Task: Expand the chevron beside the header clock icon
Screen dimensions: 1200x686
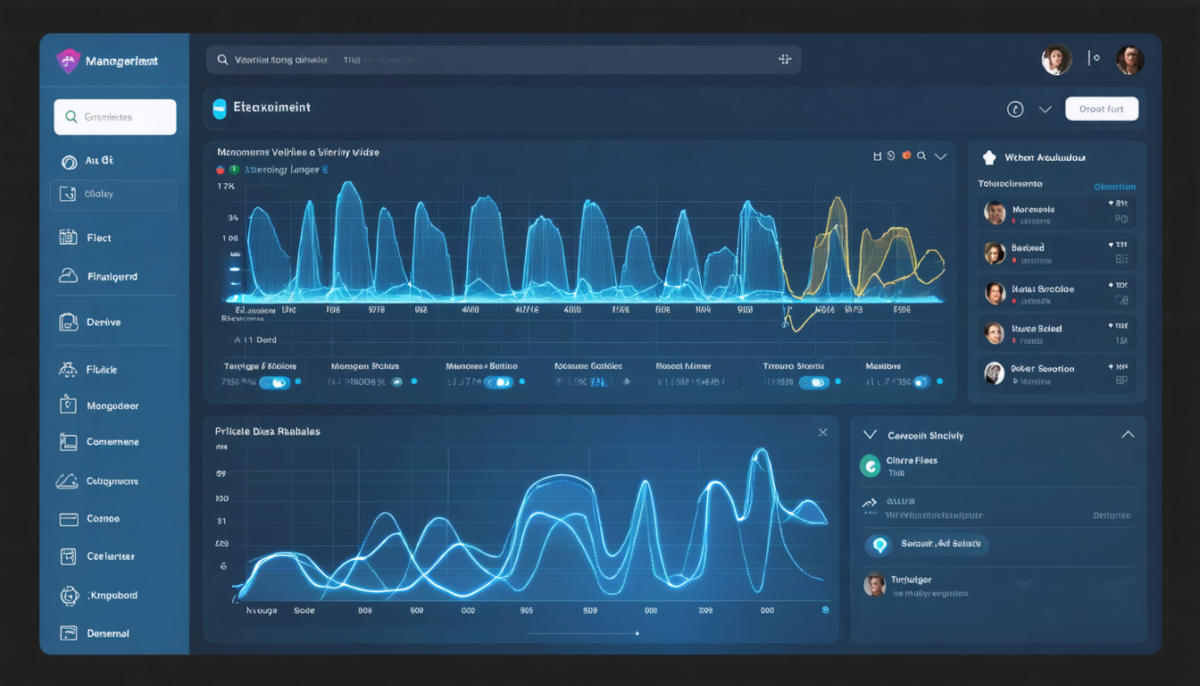Action: pos(1044,109)
